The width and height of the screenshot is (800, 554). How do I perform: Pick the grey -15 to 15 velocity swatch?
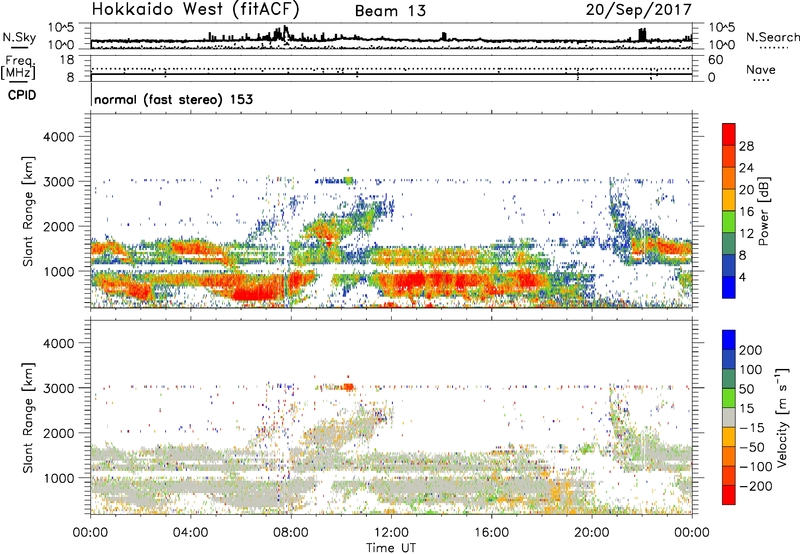point(729,417)
